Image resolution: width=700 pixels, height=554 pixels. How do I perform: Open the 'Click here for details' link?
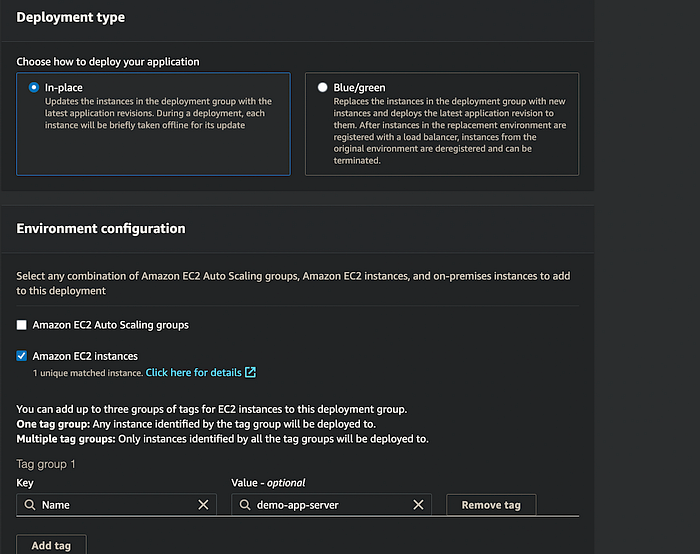pos(193,373)
